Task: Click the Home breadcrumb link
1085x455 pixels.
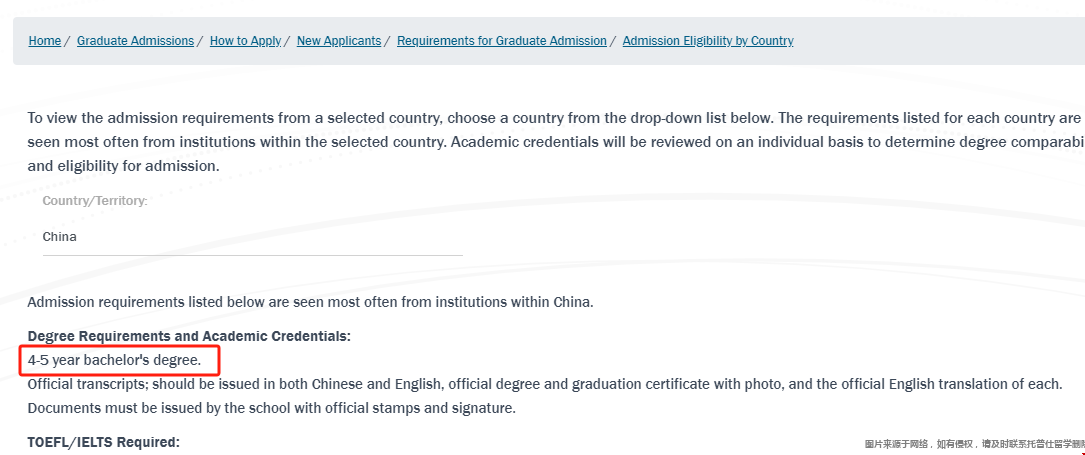Action: (x=45, y=41)
